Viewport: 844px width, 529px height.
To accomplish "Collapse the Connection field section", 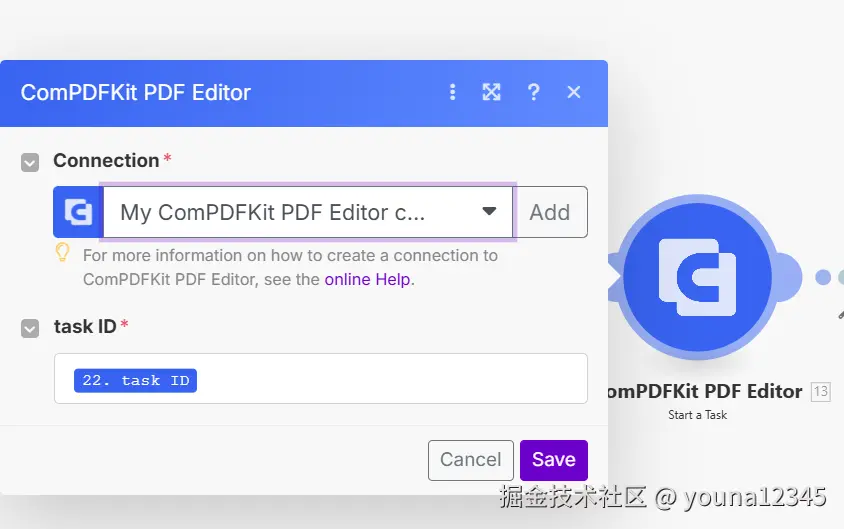I will (30, 162).
